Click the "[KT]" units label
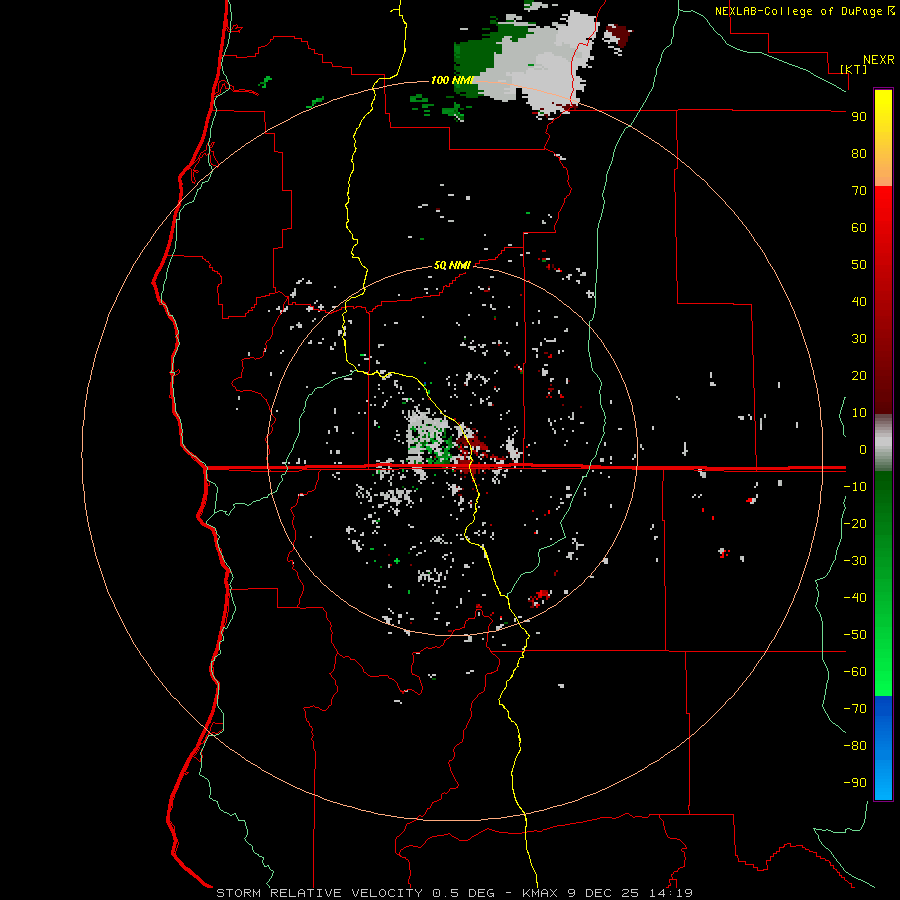This screenshot has height=900, width=900. (x=854, y=69)
